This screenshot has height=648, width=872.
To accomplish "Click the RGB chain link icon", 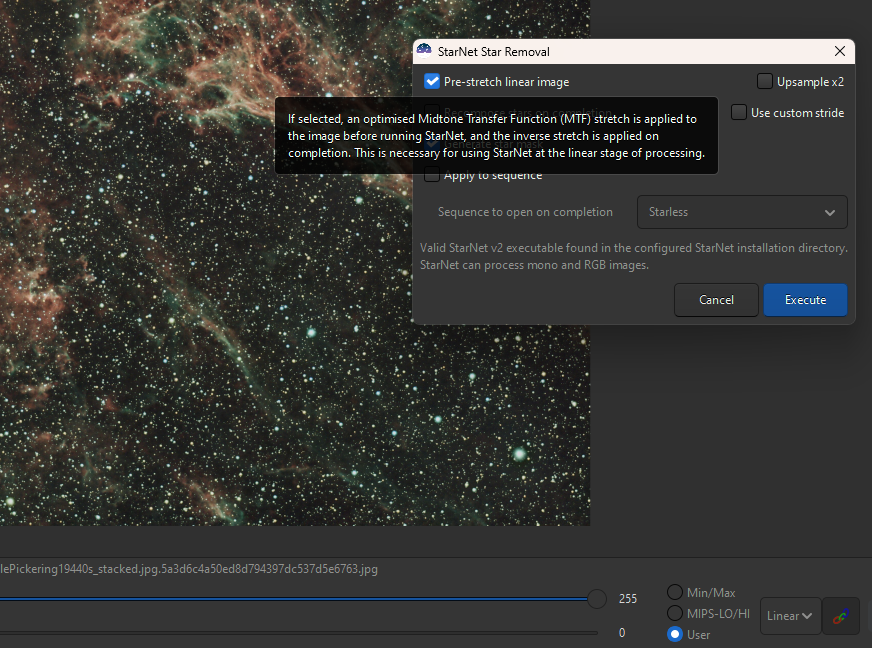I will pos(840,616).
